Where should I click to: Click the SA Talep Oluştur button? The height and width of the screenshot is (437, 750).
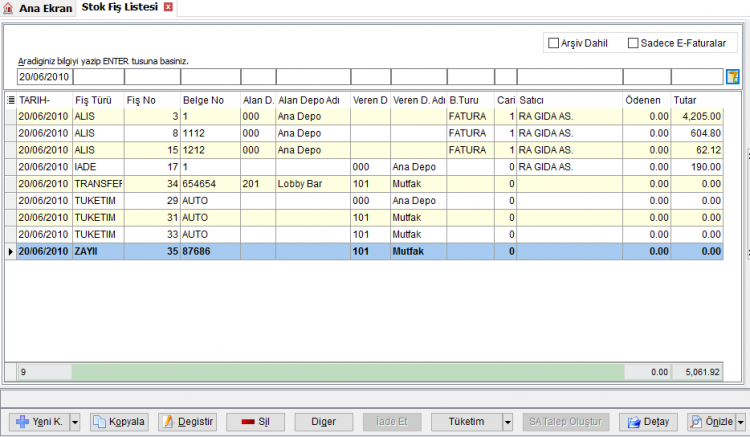(565, 422)
